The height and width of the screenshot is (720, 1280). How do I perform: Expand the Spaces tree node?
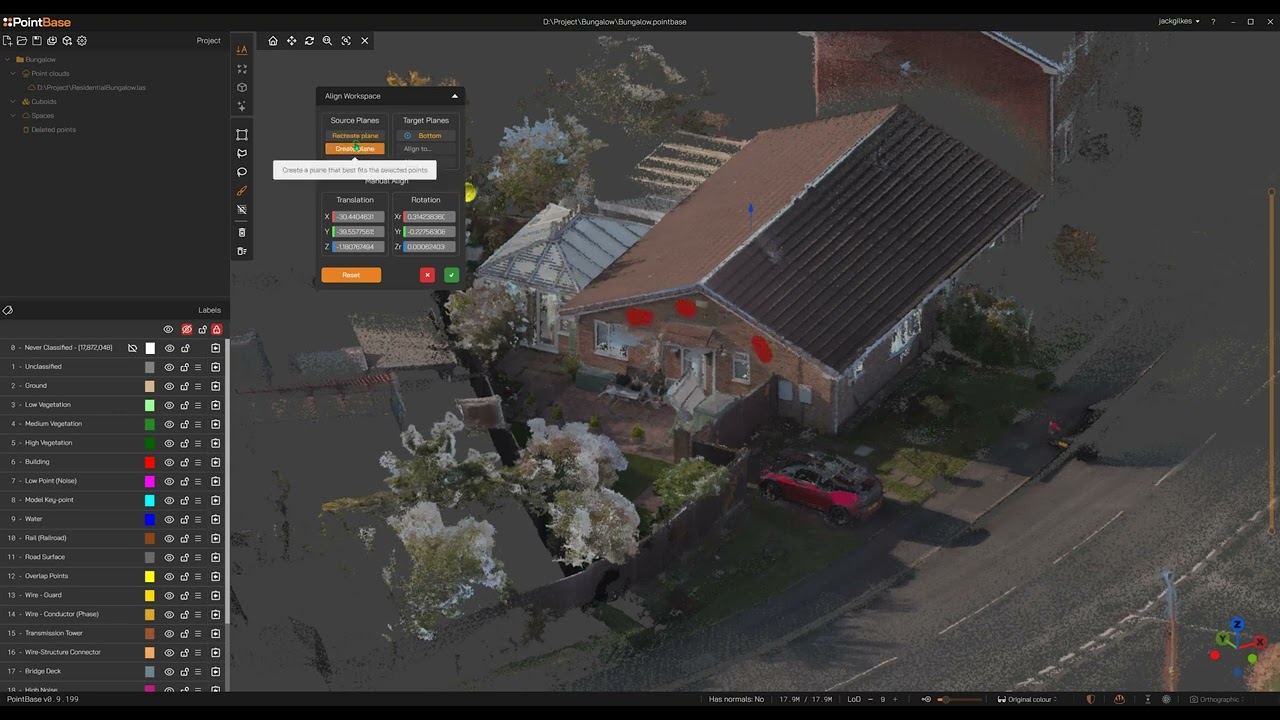(15, 116)
